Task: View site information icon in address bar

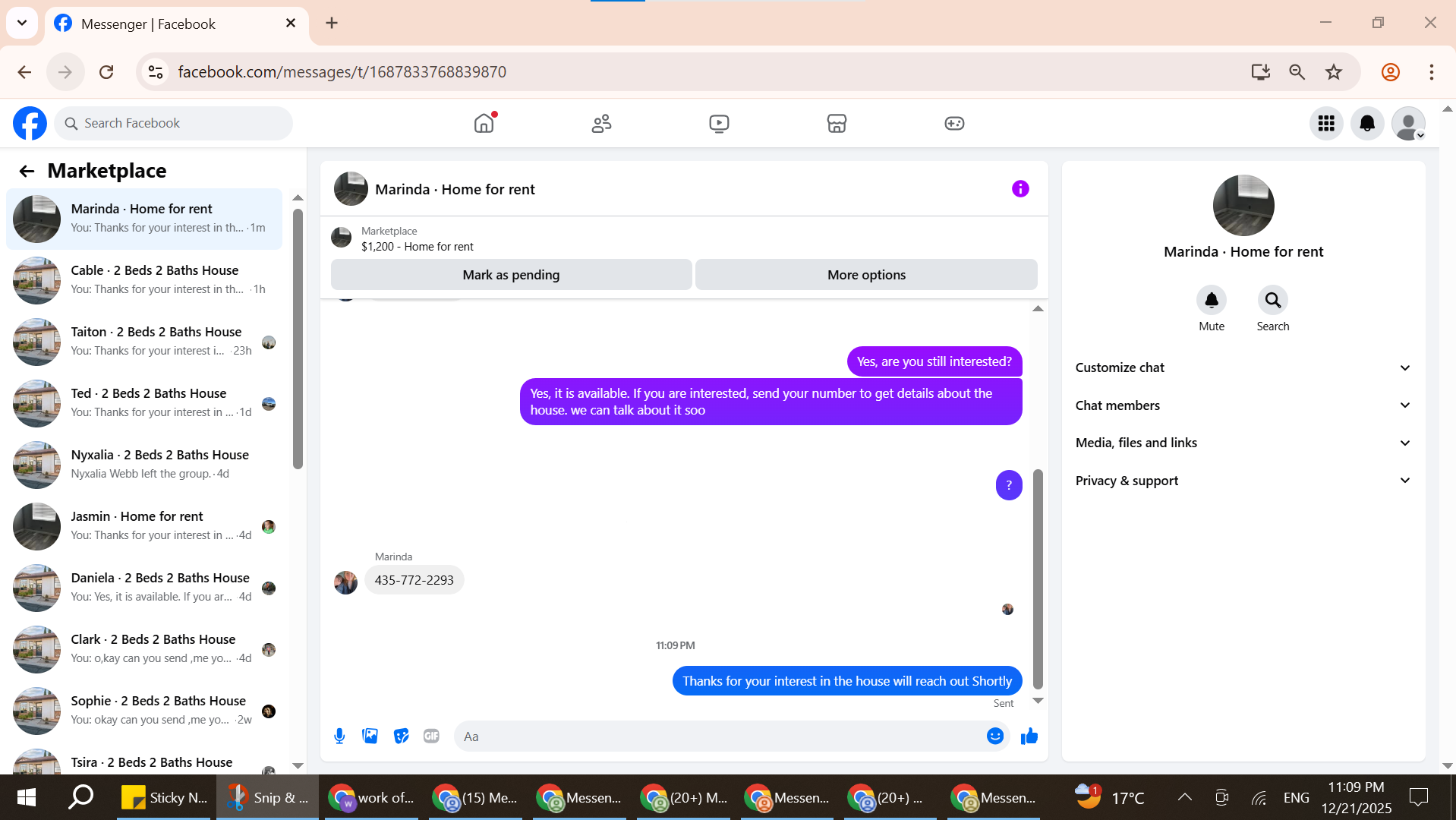Action: click(156, 72)
